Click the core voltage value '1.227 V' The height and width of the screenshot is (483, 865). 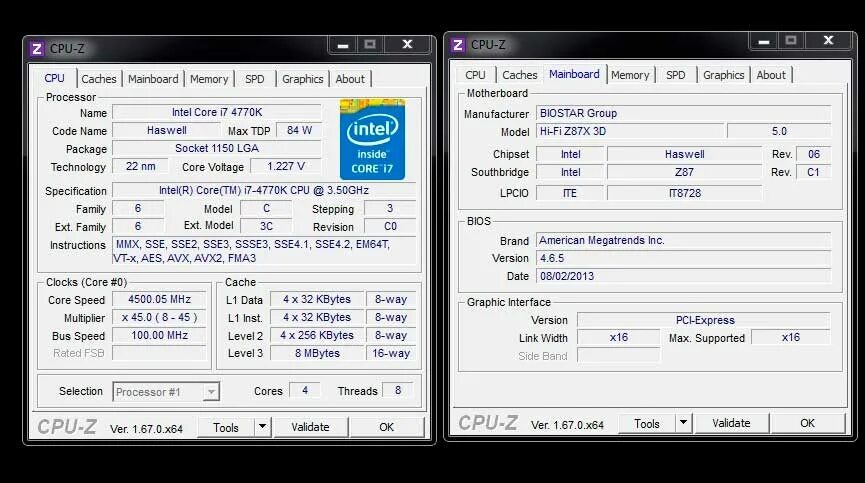pos(286,167)
